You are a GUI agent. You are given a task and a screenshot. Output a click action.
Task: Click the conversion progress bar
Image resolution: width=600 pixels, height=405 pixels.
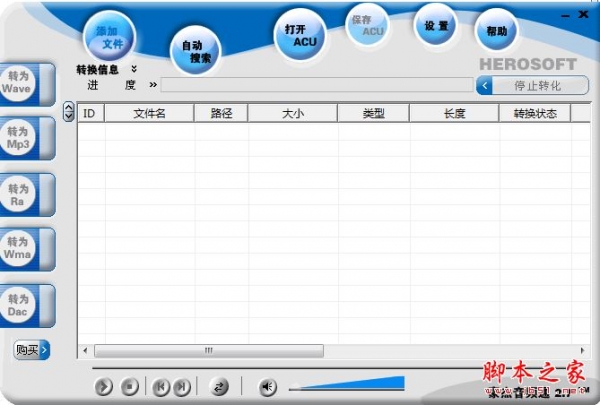317,85
